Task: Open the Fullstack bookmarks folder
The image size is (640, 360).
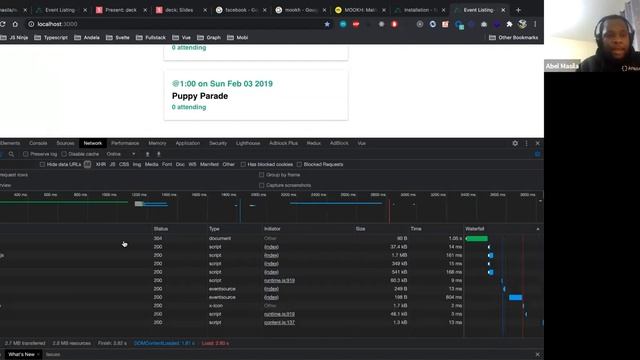Action: point(151,38)
